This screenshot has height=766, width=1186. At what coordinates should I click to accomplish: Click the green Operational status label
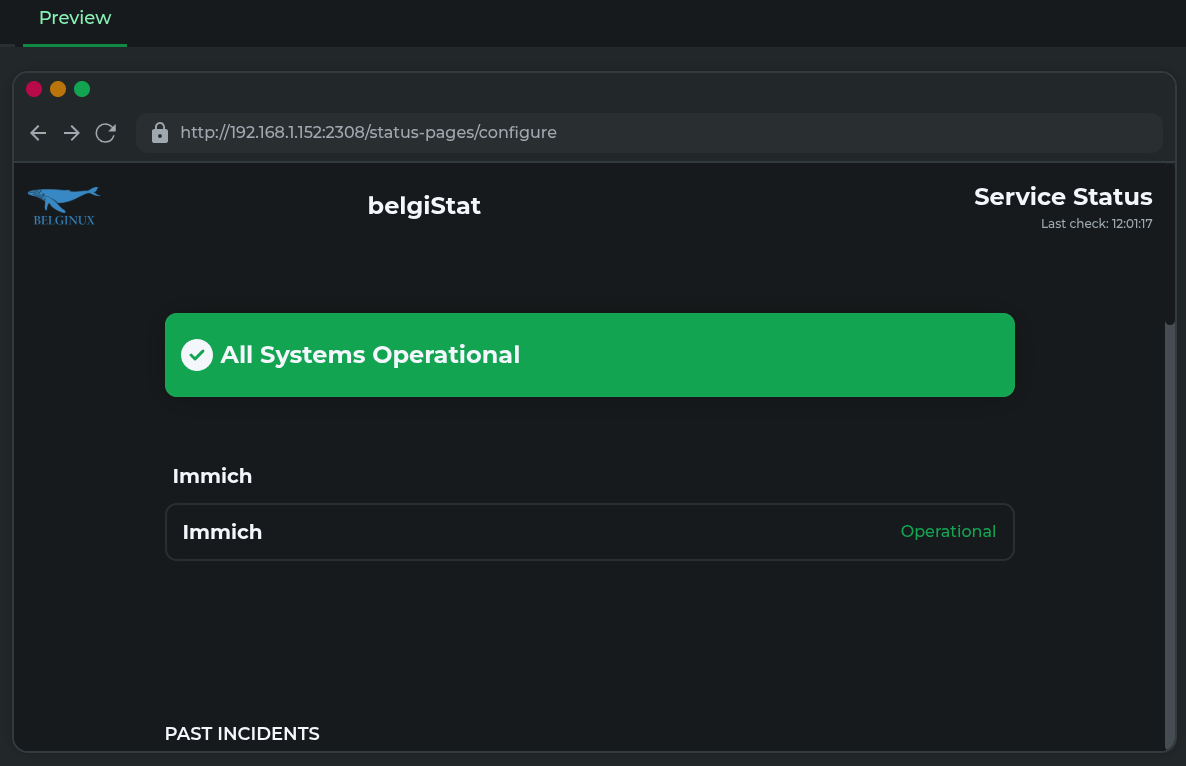[948, 532]
